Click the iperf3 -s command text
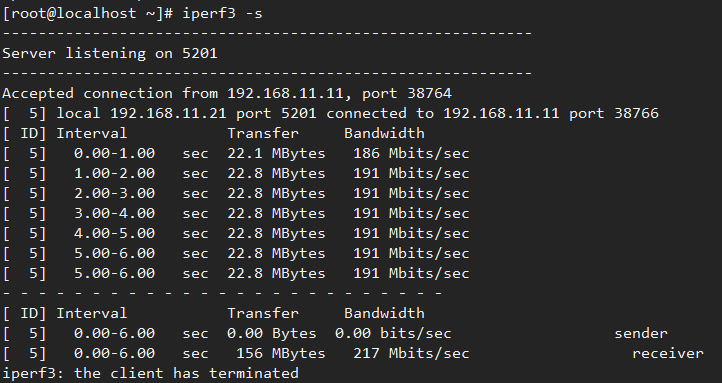The height and width of the screenshot is (383, 722). pos(222,13)
